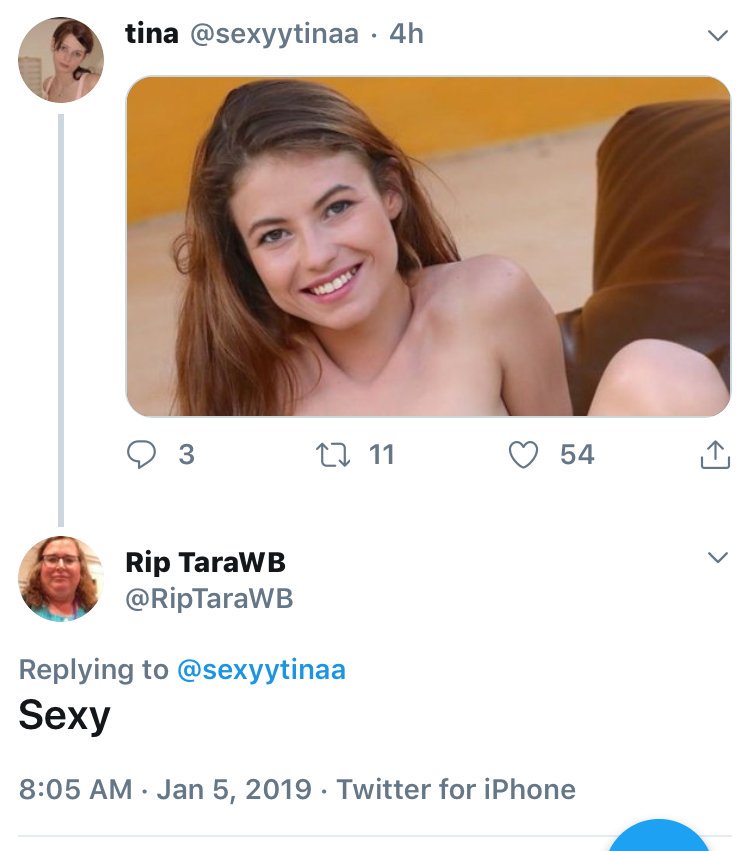Click the 54 likes count
Viewport: 744px width, 851px height.
click(577, 454)
